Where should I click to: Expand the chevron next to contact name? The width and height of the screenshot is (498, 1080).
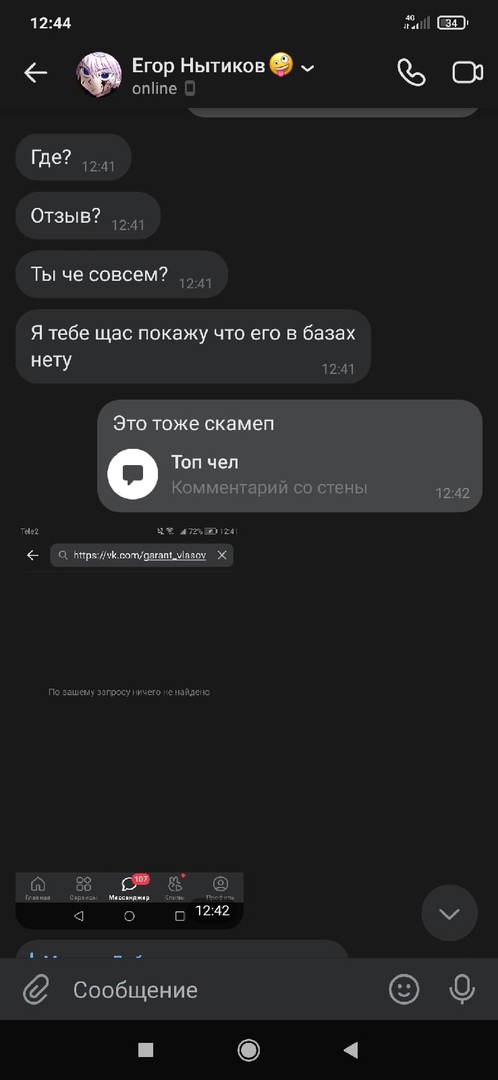[x=308, y=68]
